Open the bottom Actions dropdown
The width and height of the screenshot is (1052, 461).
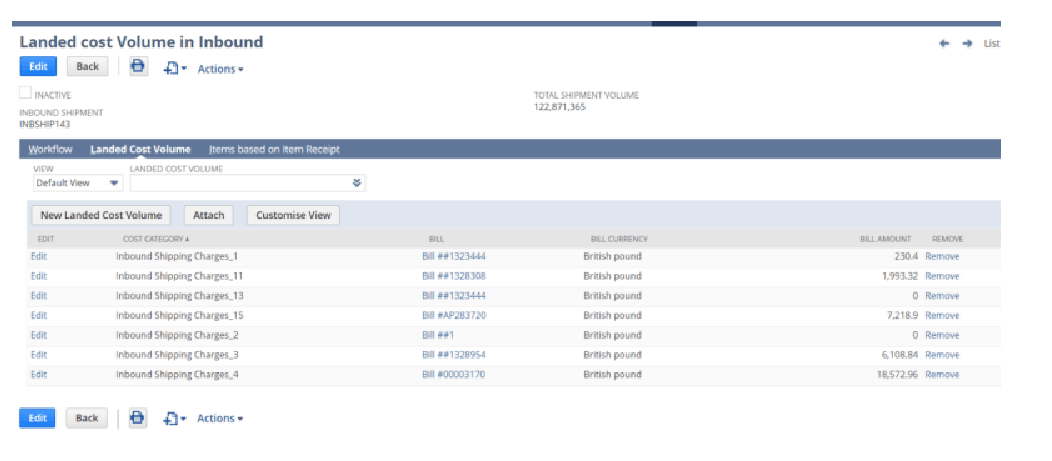[x=219, y=419]
